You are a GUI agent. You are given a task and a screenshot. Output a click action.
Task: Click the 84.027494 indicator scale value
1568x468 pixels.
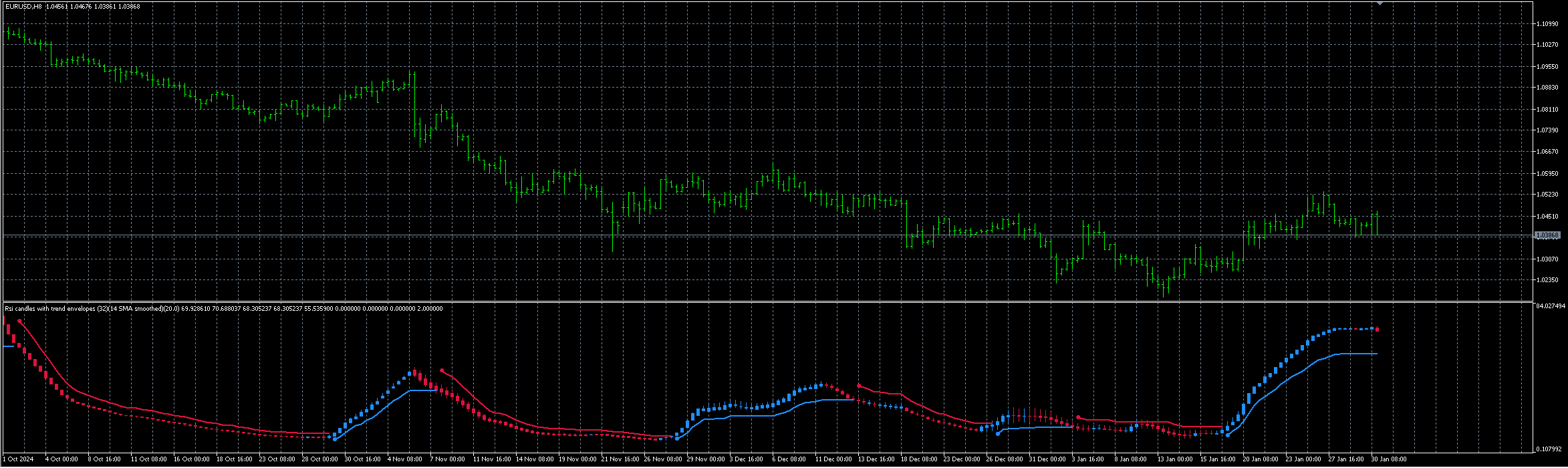[1550, 306]
